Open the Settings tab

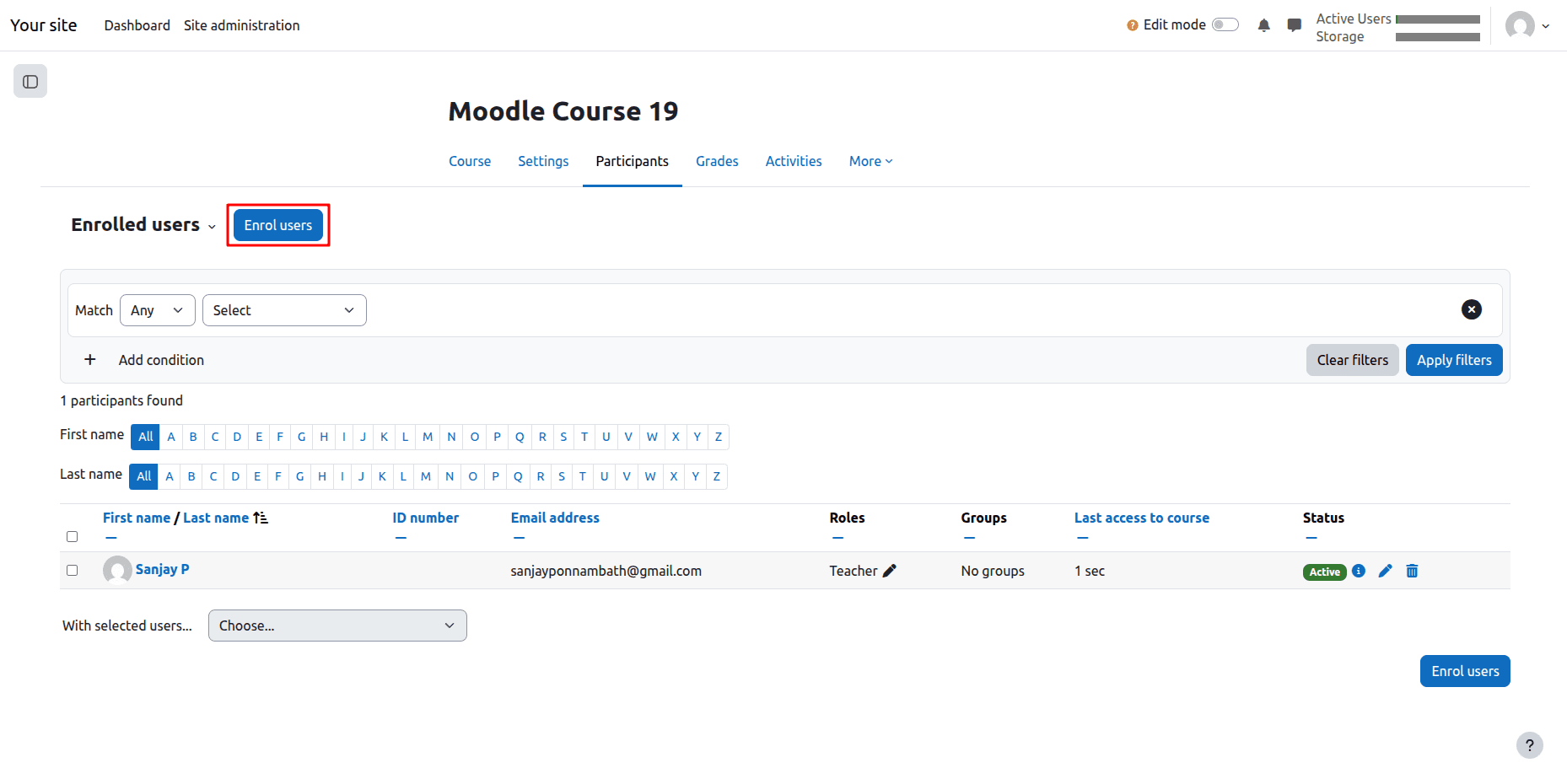[543, 161]
